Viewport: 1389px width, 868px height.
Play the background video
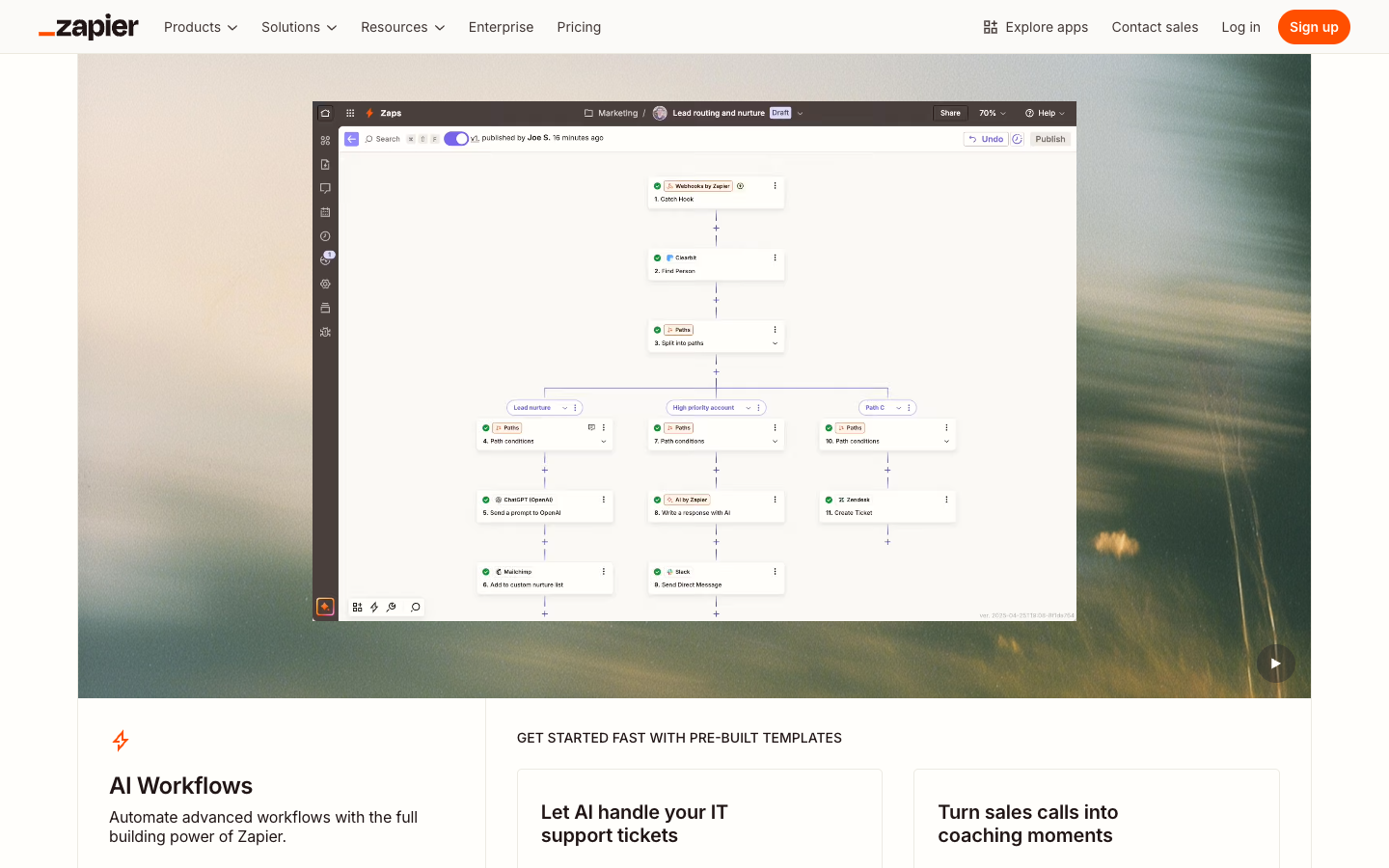1275,664
